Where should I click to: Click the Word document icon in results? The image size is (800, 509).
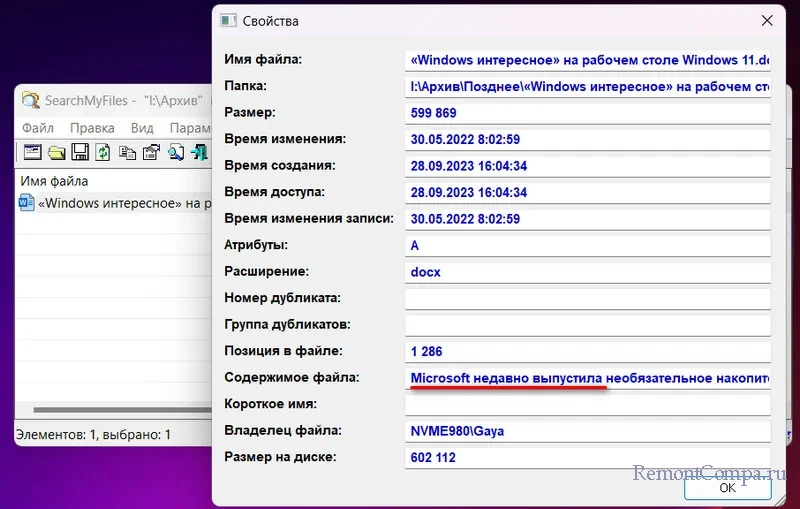[27, 203]
